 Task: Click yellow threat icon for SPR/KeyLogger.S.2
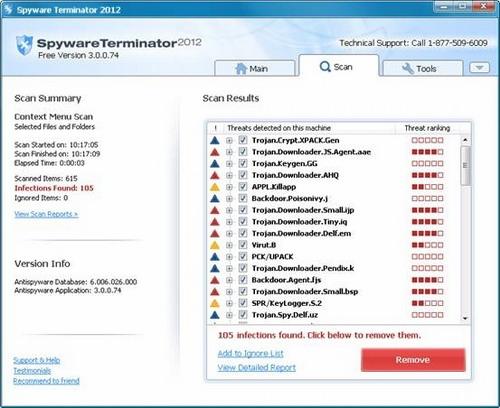coord(215,303)
